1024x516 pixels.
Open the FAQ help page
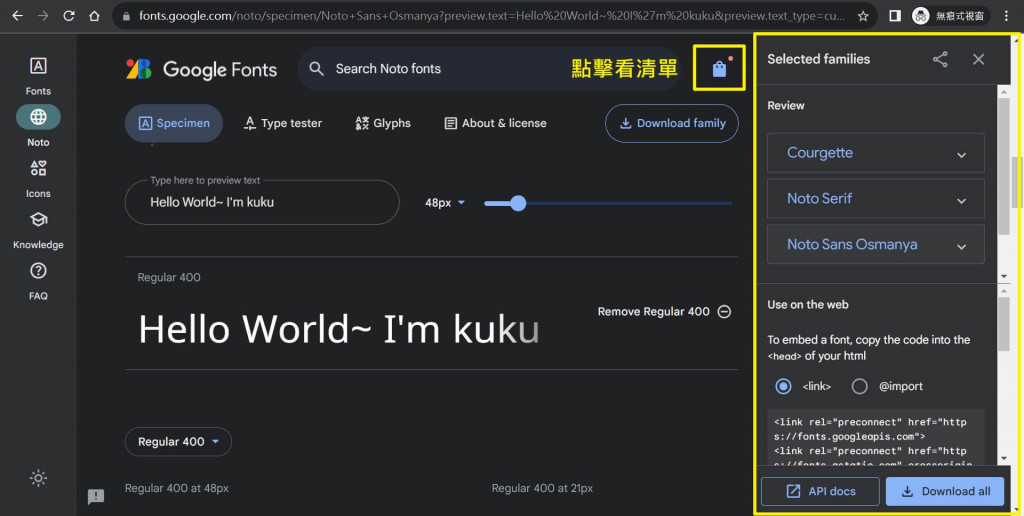coord(38,281)
